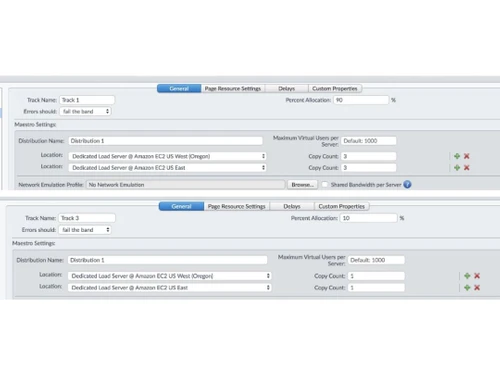Remove Track 3 US East location row
This screenshot has width=500, height=375.
coord(477,287)
